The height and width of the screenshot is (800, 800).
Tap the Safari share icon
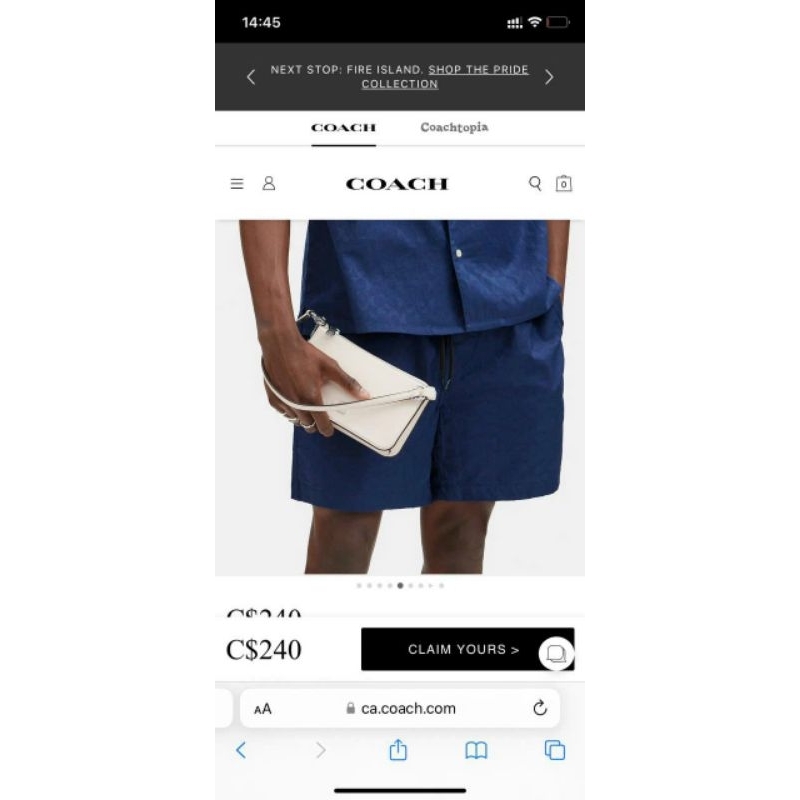pos(398,749)
